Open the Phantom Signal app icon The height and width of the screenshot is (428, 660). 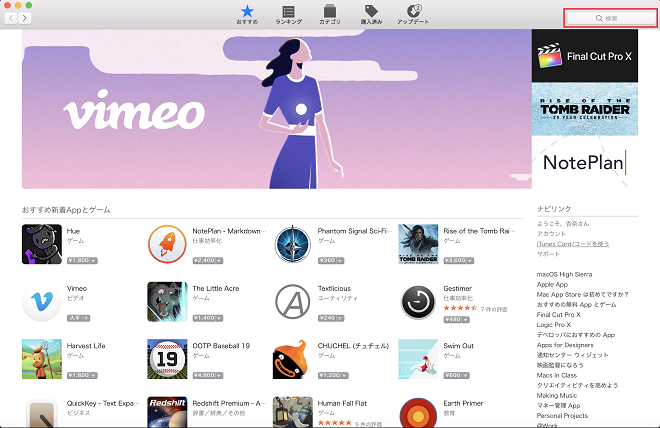293,244
